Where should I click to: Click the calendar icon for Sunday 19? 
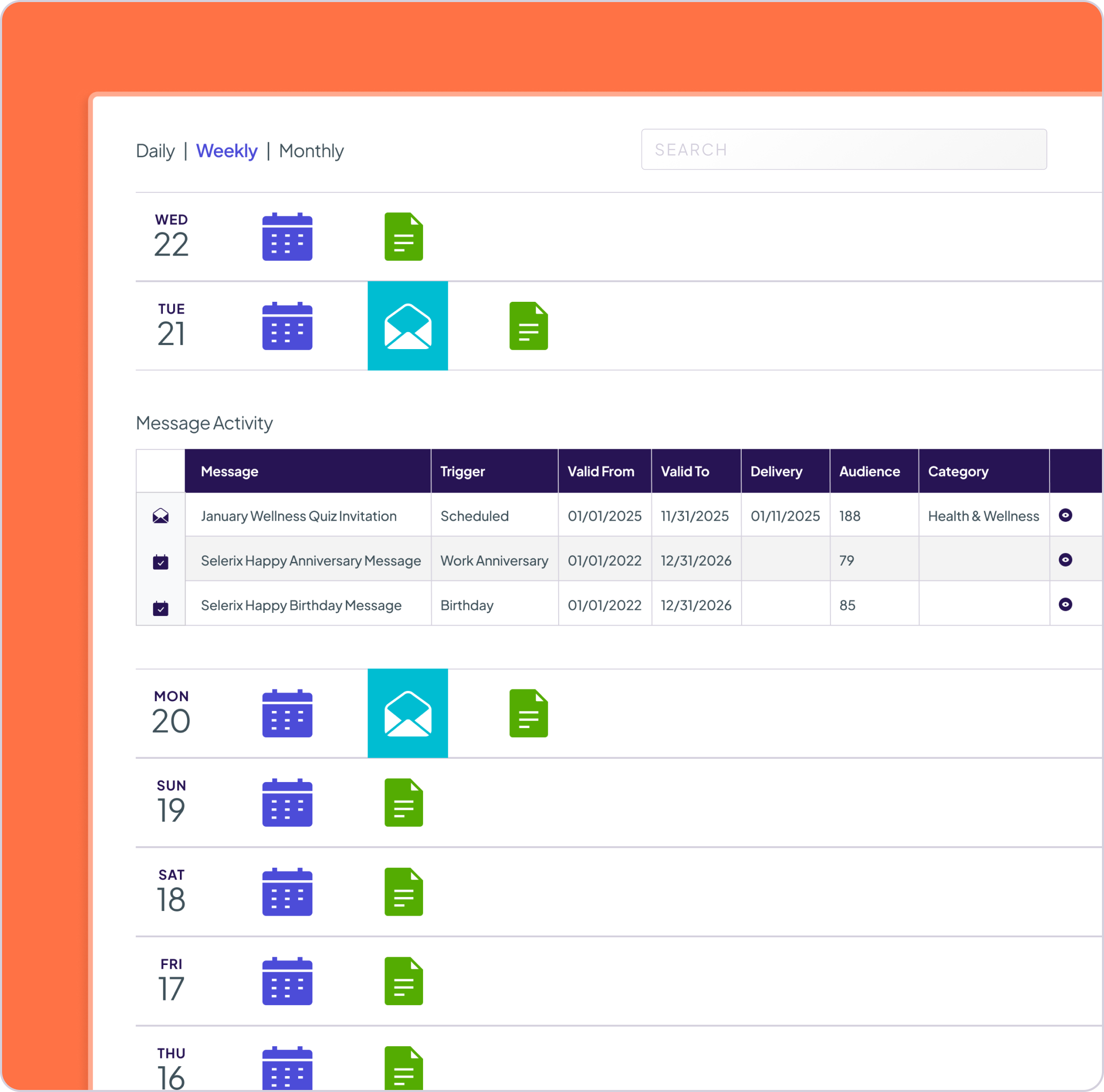click(287, 803)
